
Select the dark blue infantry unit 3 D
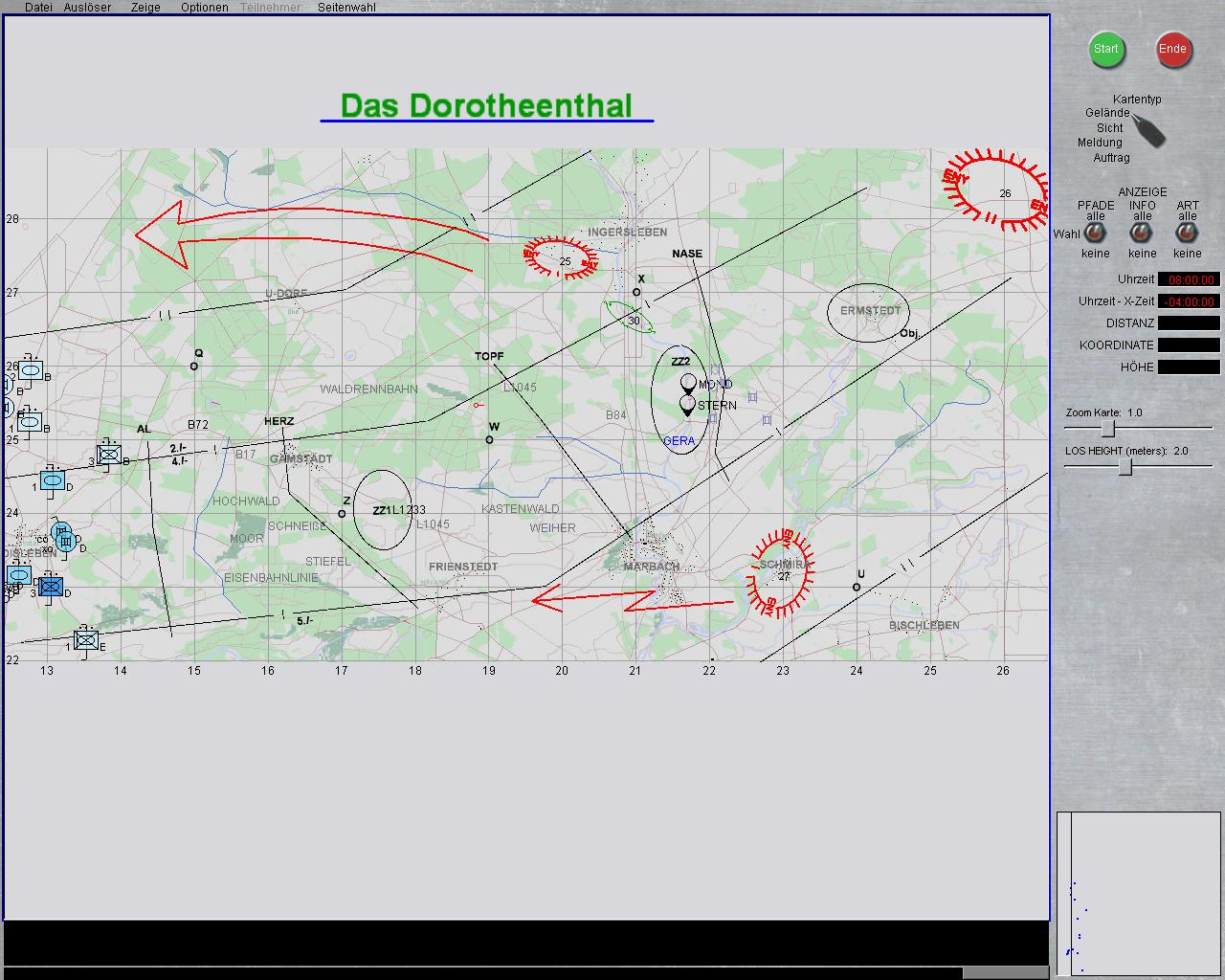[x=51, y=586]
